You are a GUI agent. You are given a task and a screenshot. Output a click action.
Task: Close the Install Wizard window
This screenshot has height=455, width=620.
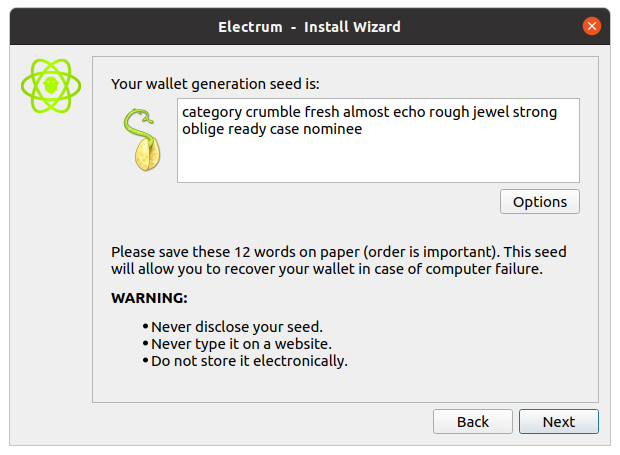(x=592, y=26)
